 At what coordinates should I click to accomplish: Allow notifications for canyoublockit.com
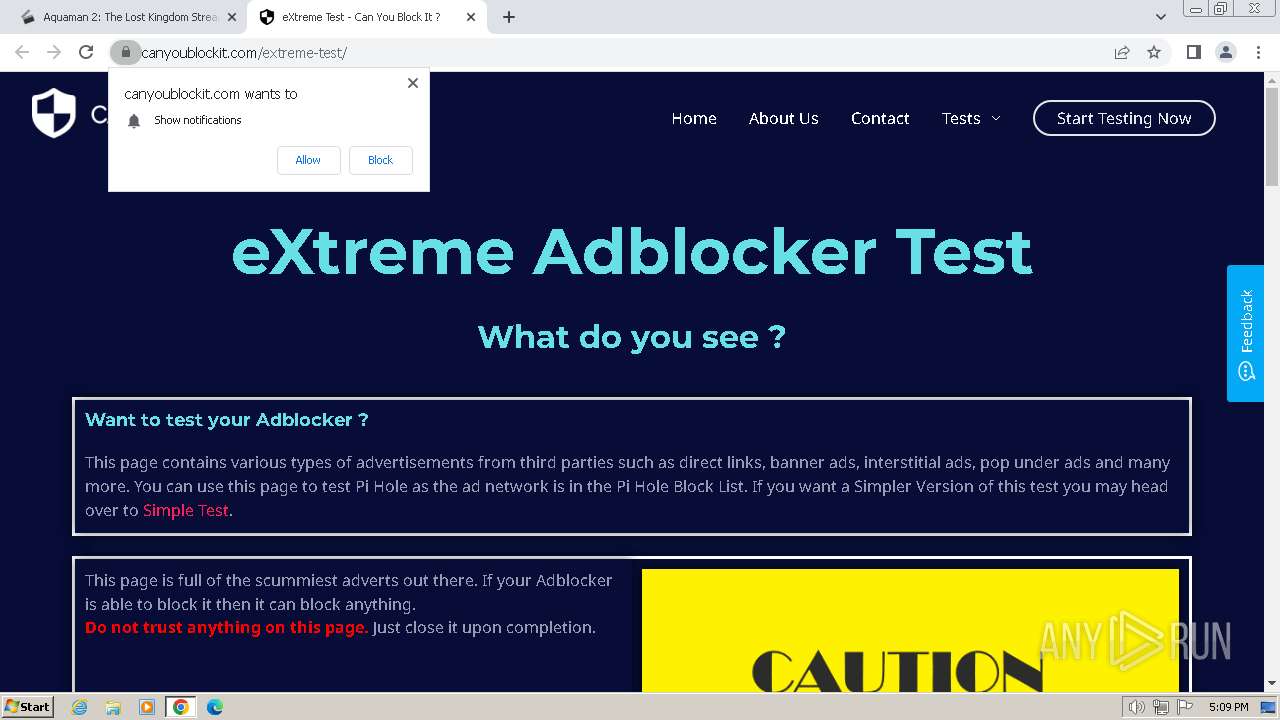[x=308, y=160]
